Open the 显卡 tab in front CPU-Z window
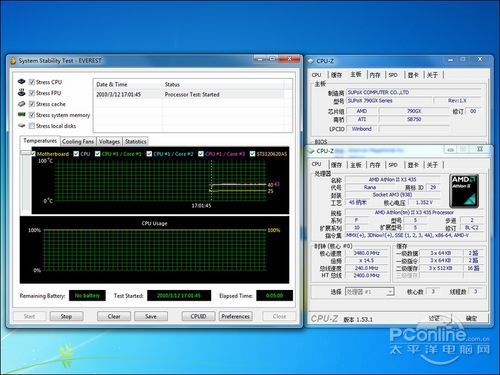The width and height of the screenshot is (500, 375). coord(413,165)
